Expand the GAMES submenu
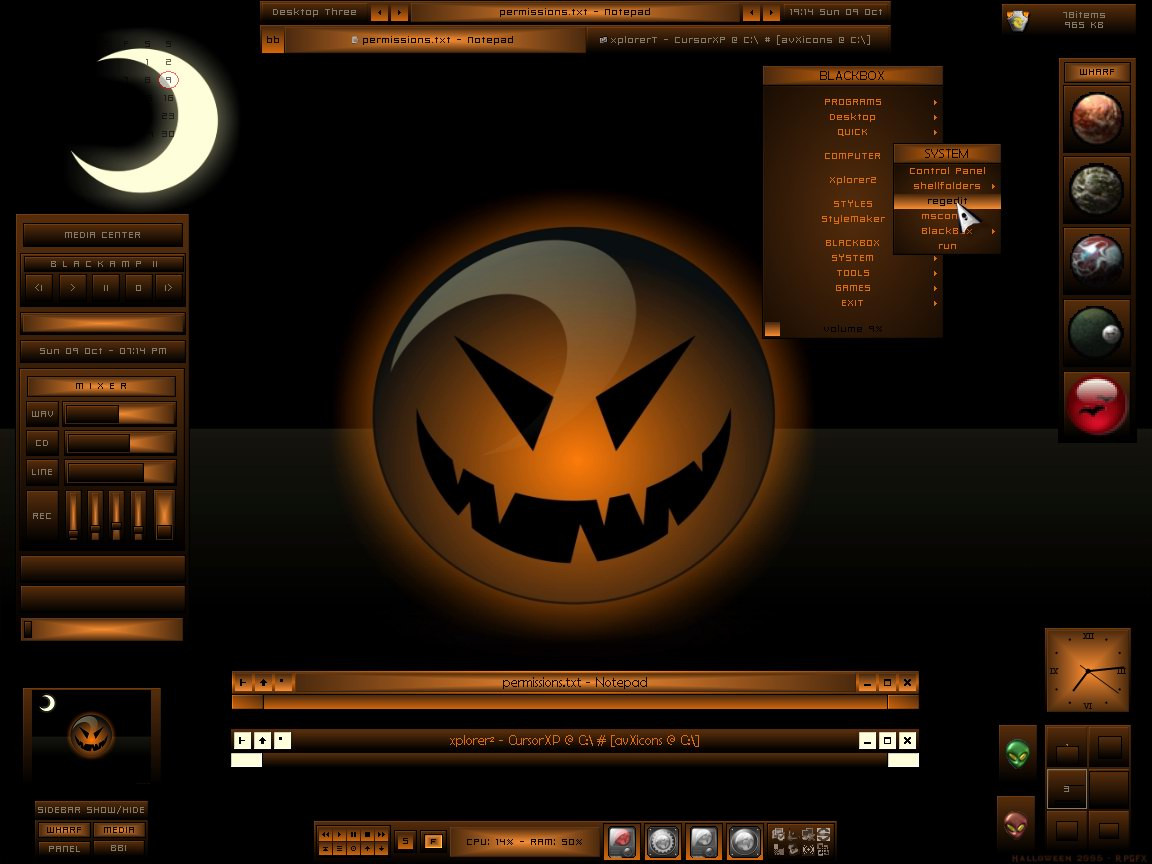Image resolution: width=1152 pixels, height=864 pixels. click(x=852, y=288)
